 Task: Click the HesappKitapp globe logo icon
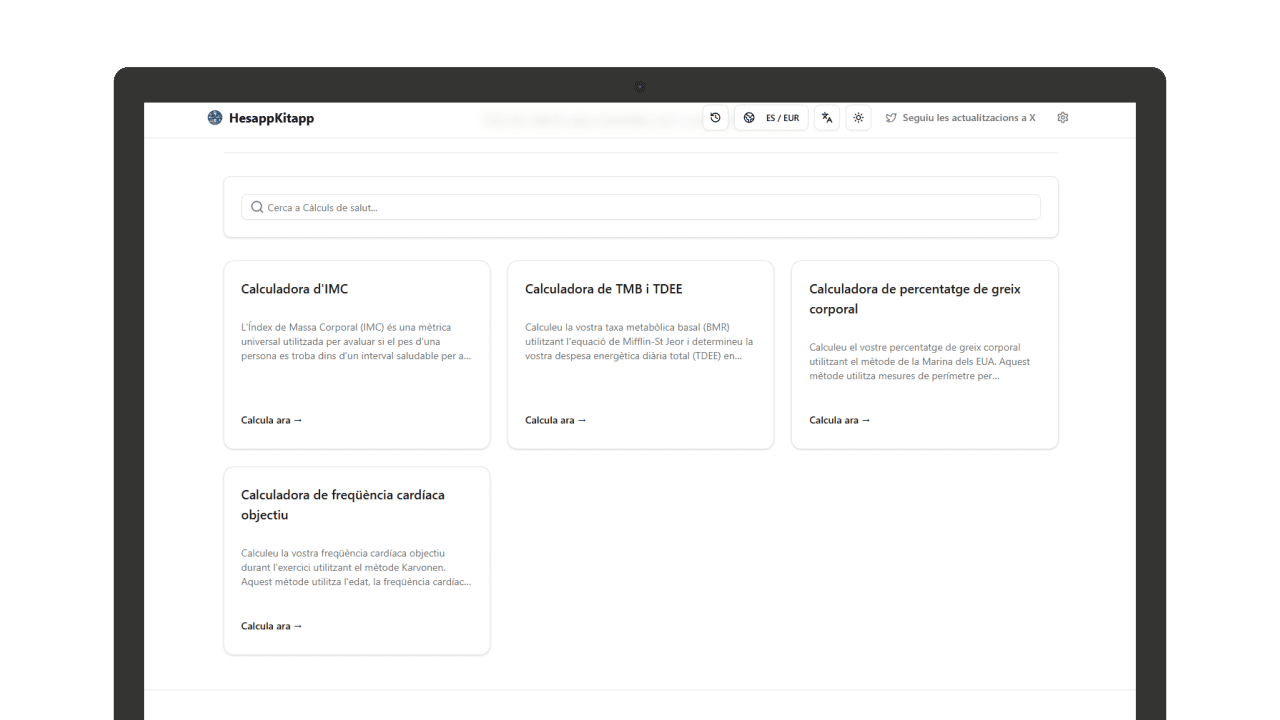click(x=215, y=118)
